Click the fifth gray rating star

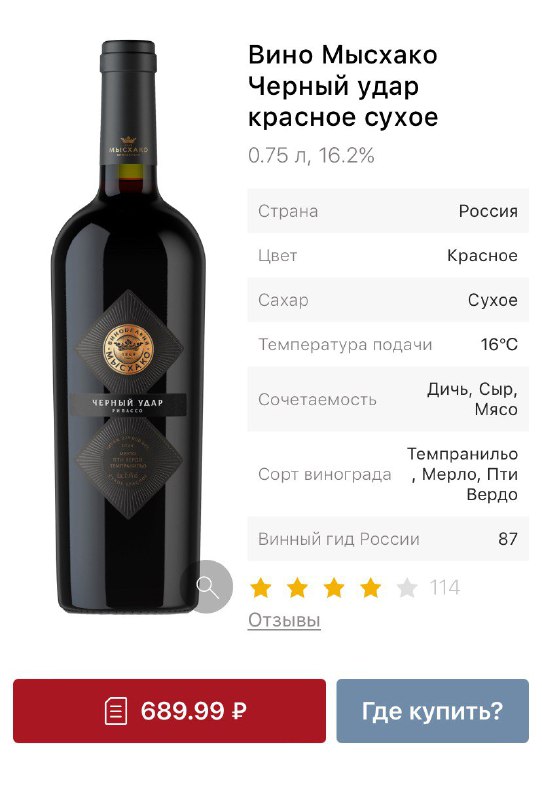tap(407, 588)
